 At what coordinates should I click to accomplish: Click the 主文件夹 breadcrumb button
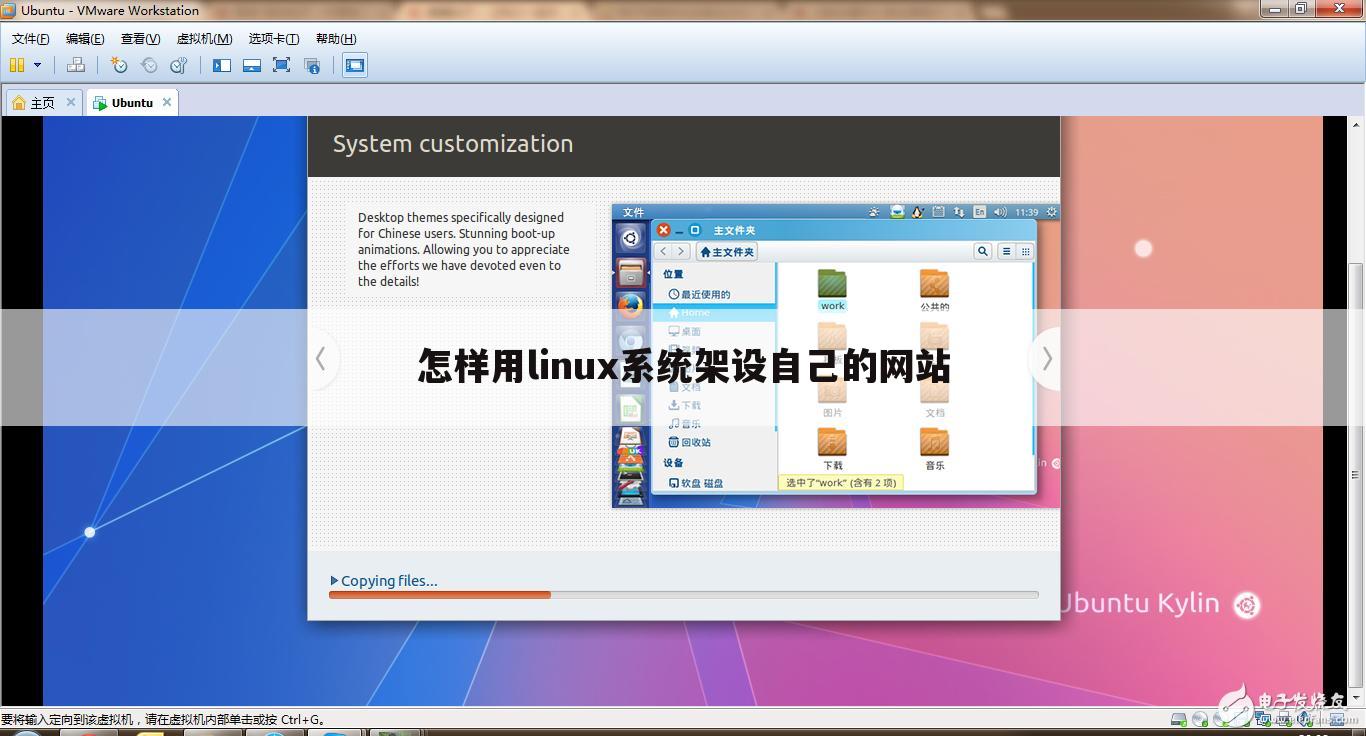click(726, 251)
